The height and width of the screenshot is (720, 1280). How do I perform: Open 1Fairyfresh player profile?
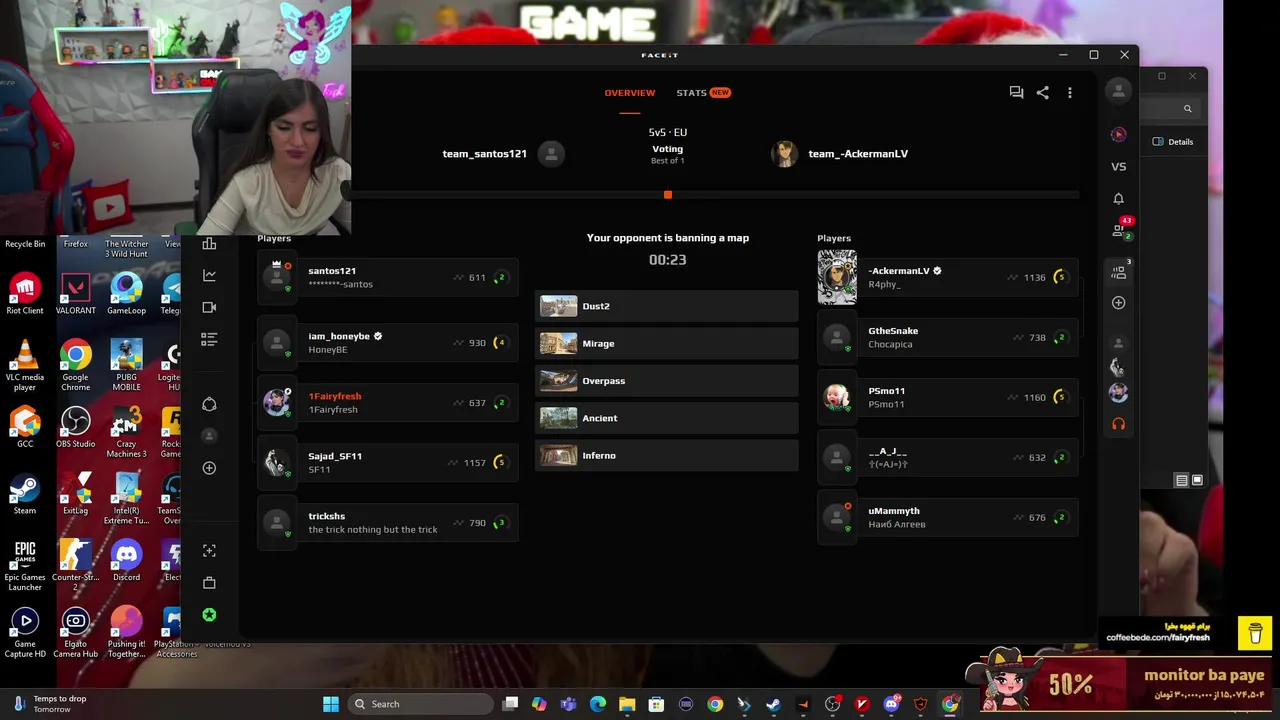[x=388, y=403]
